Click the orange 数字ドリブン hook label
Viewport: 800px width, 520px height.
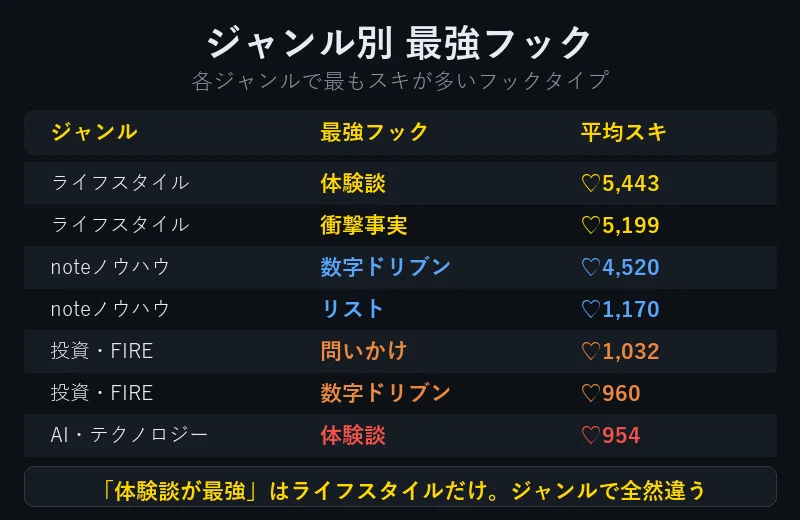point(385,393)
